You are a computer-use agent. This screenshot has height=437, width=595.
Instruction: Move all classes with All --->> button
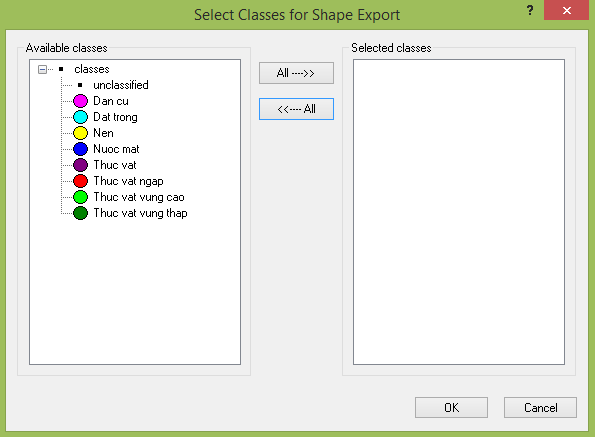point(296,73)
